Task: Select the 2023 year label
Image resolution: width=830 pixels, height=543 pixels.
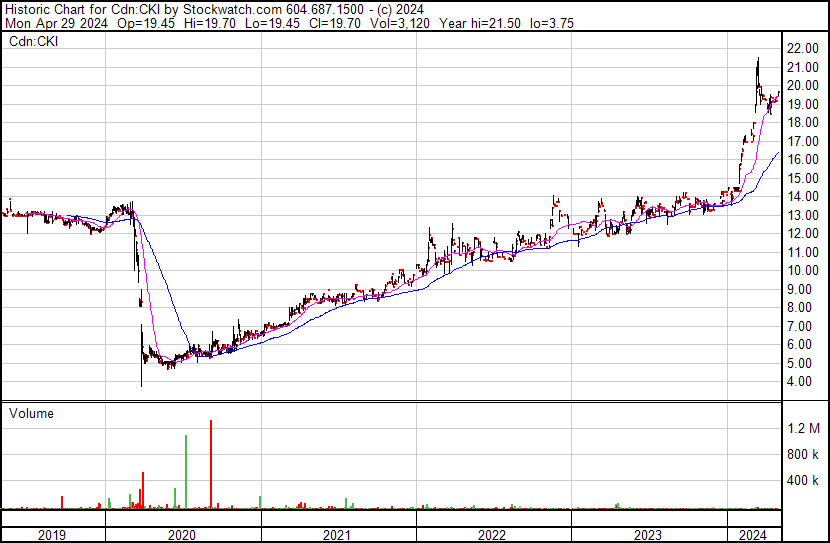Action: coord(648,535)
